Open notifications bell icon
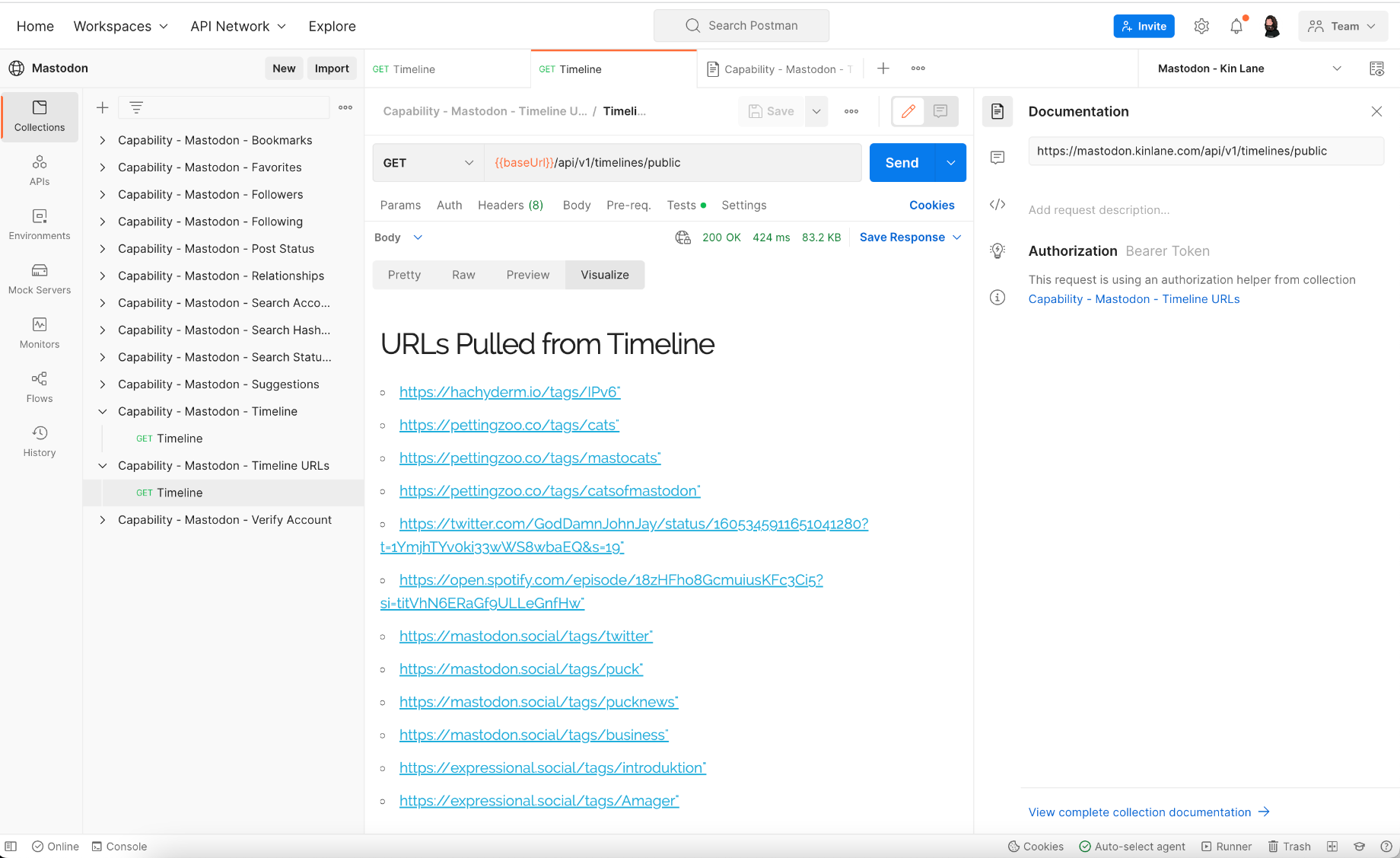 (1236, 27)
